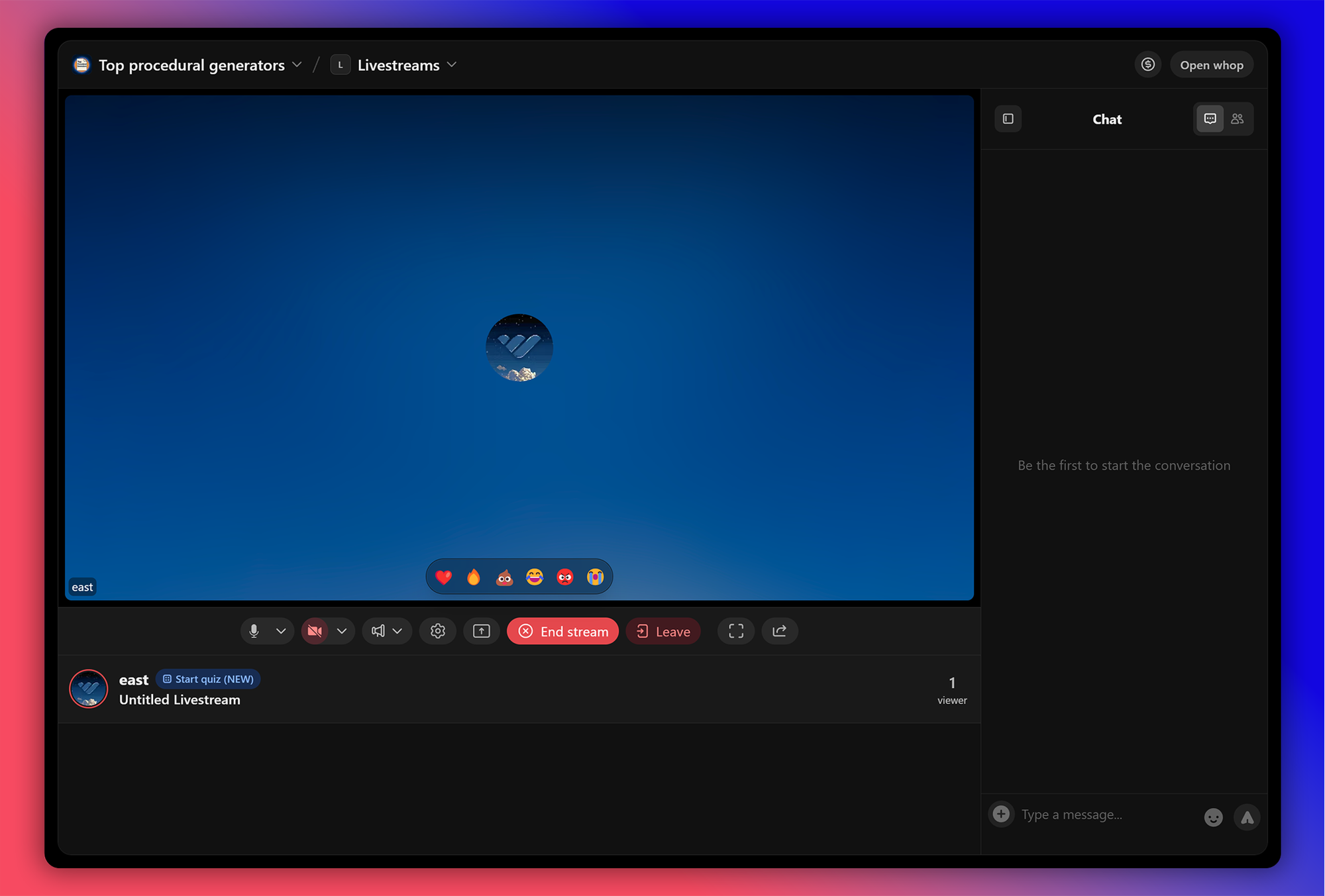1325x896 pixels.
Task: Open the emoji picker in chat
Action: coord(1213,817)
